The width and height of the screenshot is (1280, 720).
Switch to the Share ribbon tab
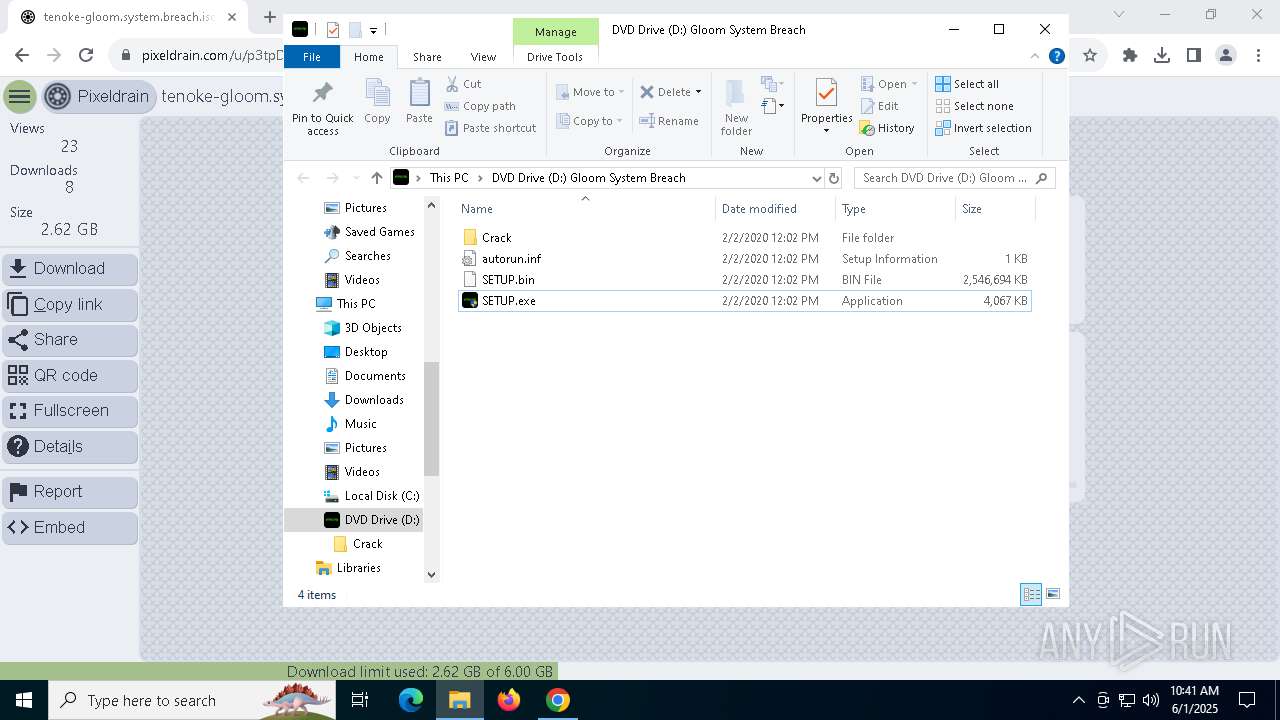(427, 57)
